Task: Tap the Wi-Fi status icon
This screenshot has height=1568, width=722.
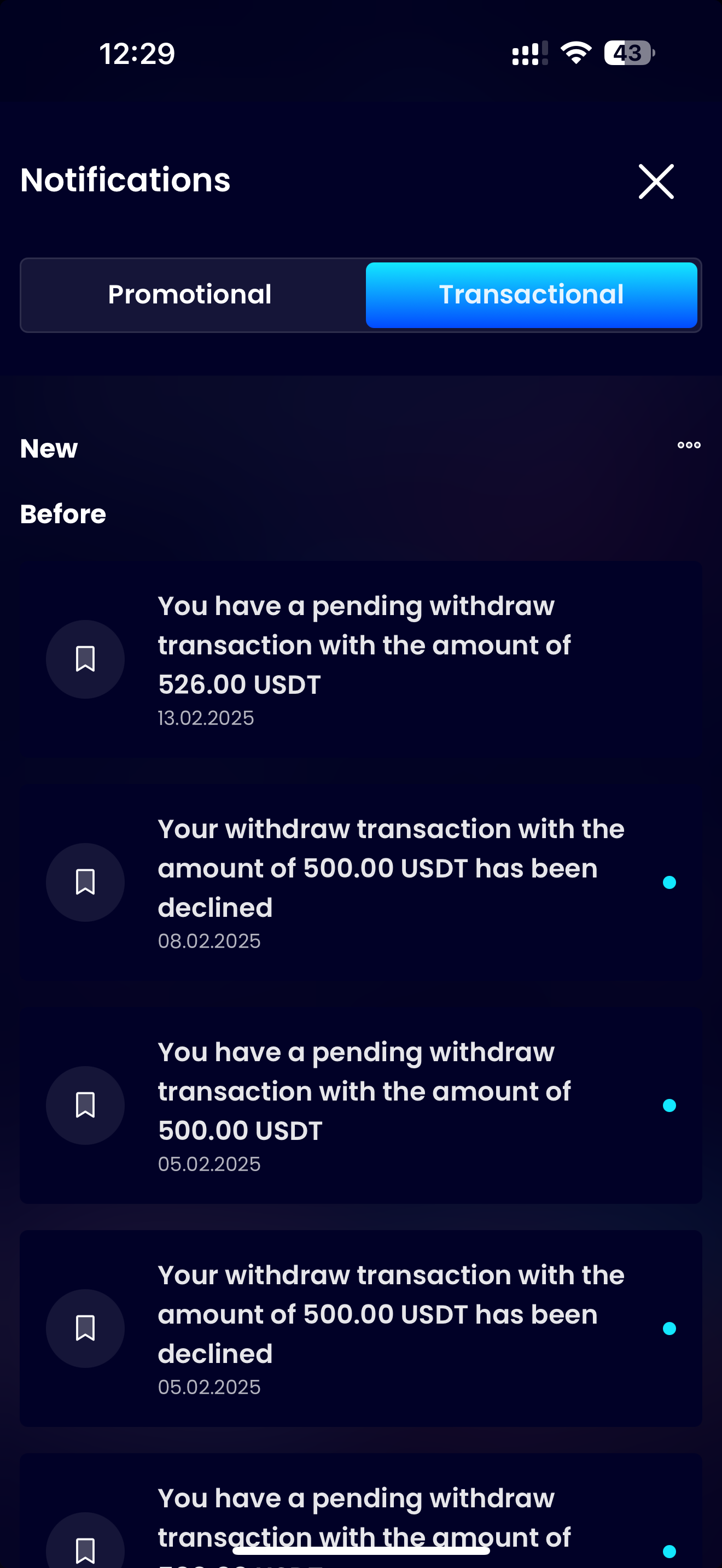Action: 576,53
